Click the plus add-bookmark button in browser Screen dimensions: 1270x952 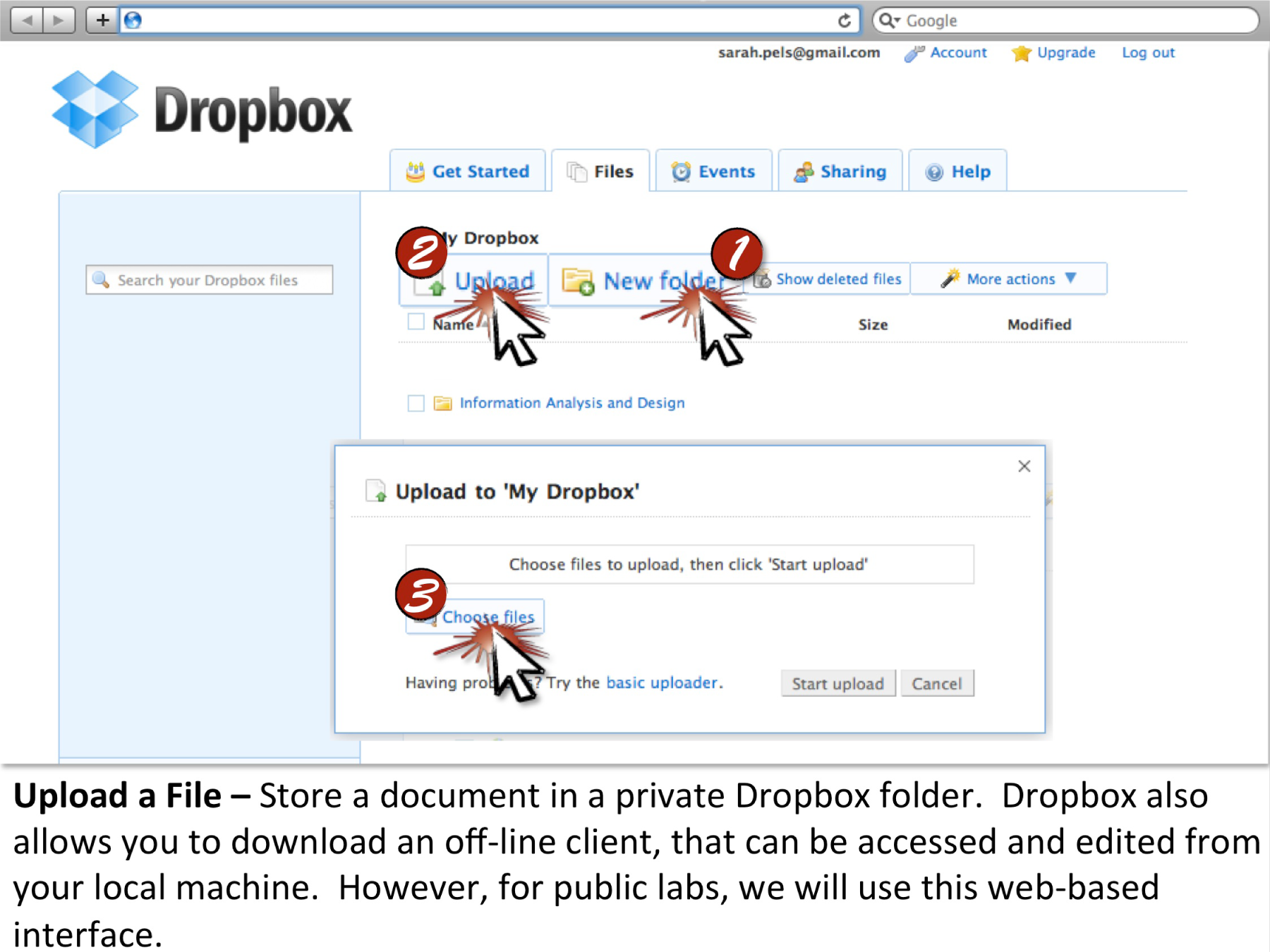pyautogui.click(x=102, y=20)
